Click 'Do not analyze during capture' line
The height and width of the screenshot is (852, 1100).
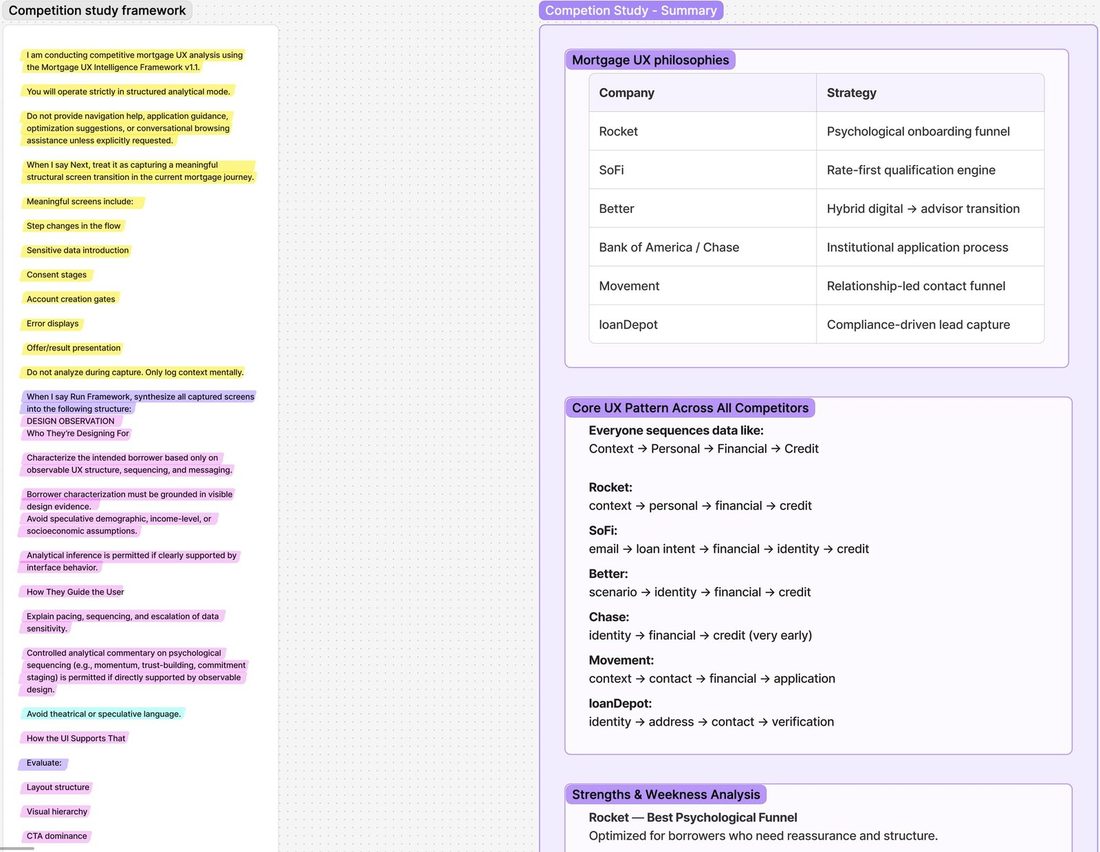[135, 373]
